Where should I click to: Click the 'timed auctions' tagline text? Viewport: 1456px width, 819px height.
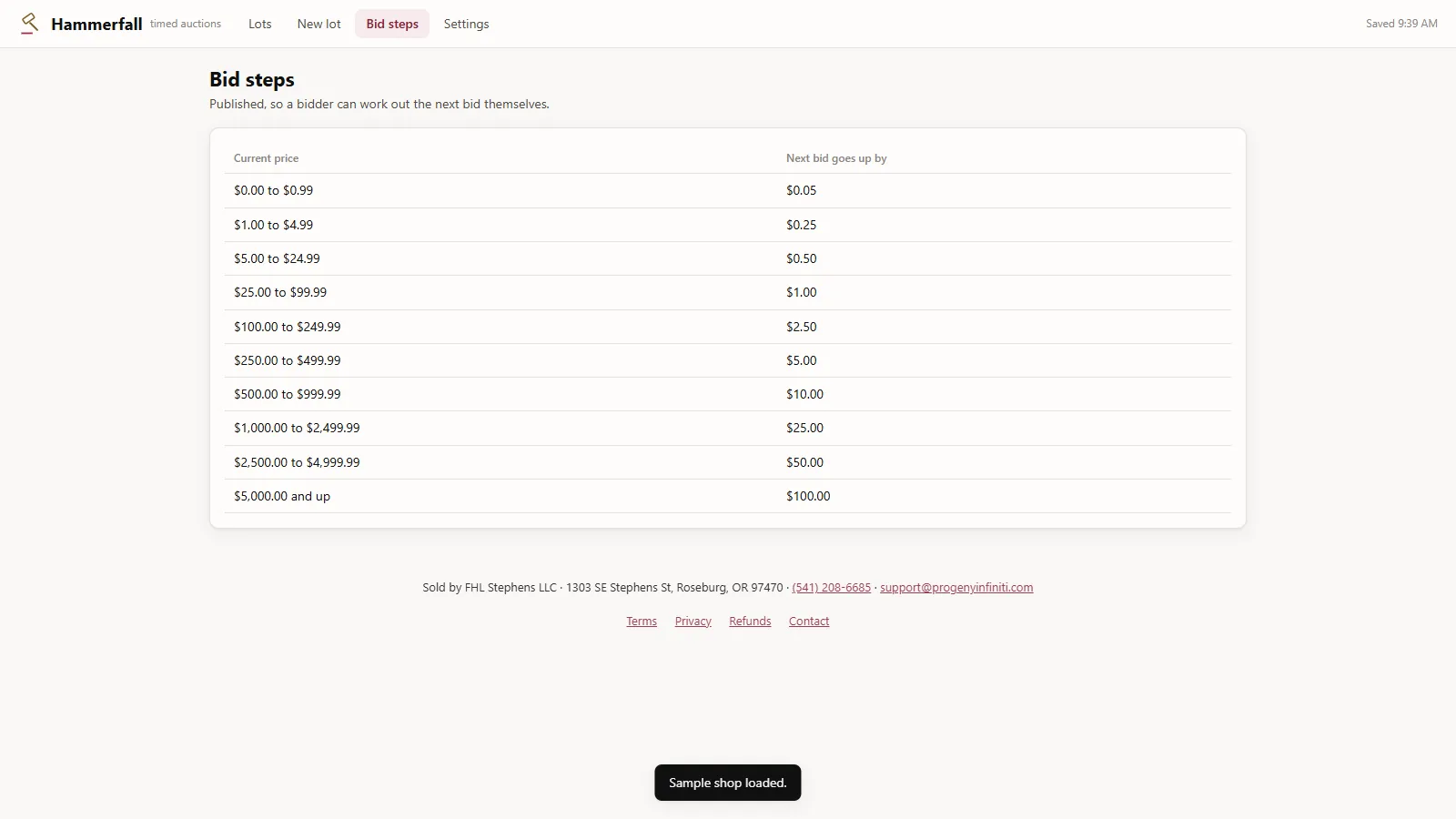click(x=186, y=24)
